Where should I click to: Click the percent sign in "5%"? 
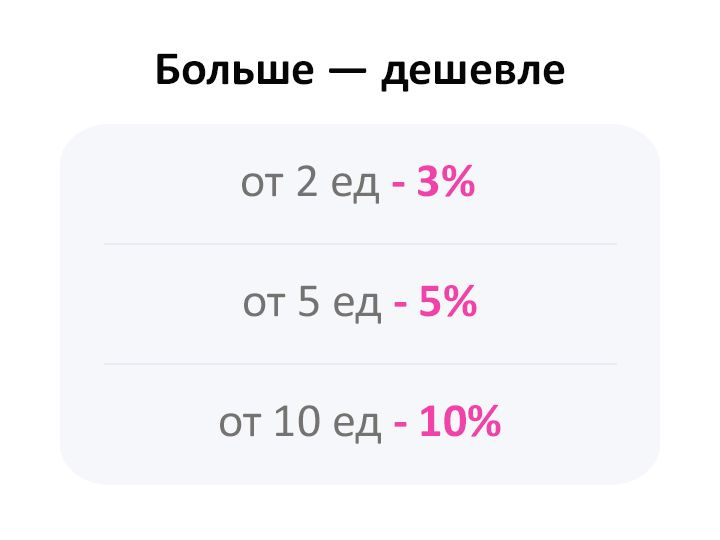point(461,301)
